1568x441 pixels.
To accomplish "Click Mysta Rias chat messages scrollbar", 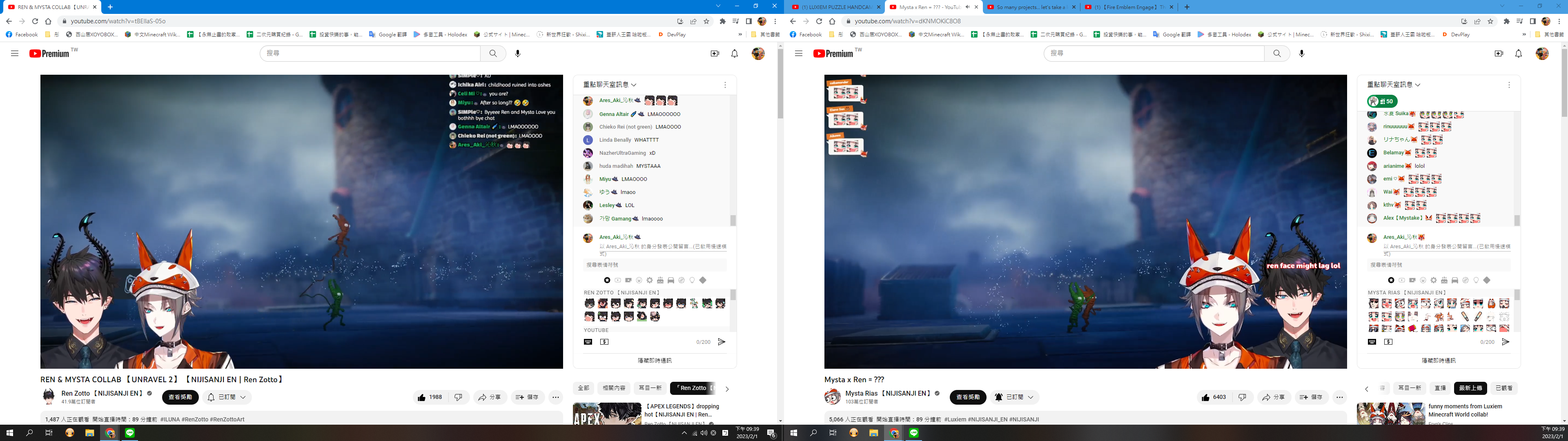I will point(1517,220).
